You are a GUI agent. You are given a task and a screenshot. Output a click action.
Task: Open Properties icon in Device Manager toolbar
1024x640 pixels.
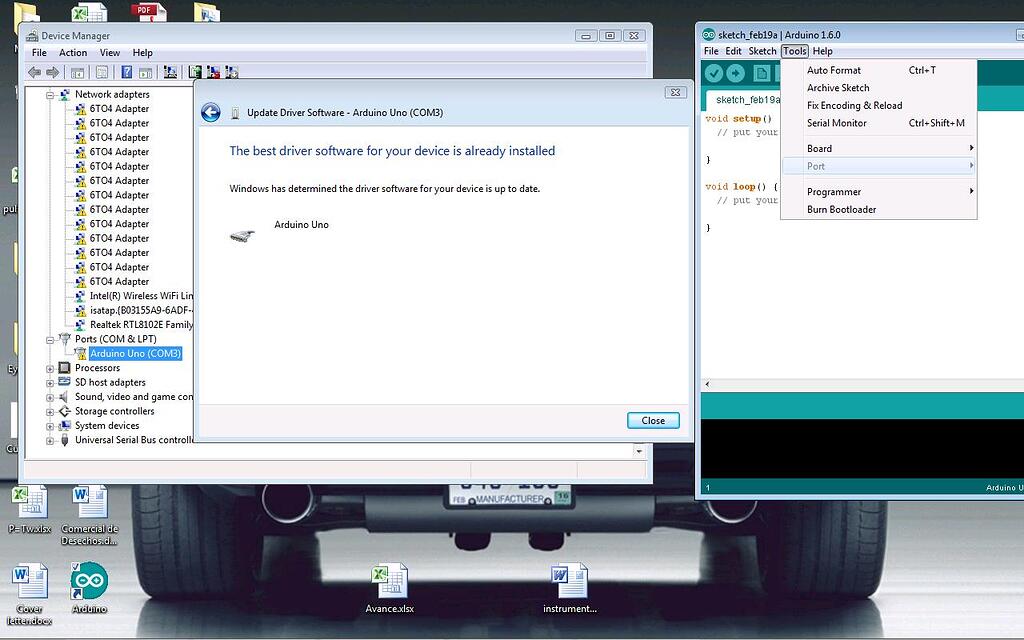pos(102,72)
